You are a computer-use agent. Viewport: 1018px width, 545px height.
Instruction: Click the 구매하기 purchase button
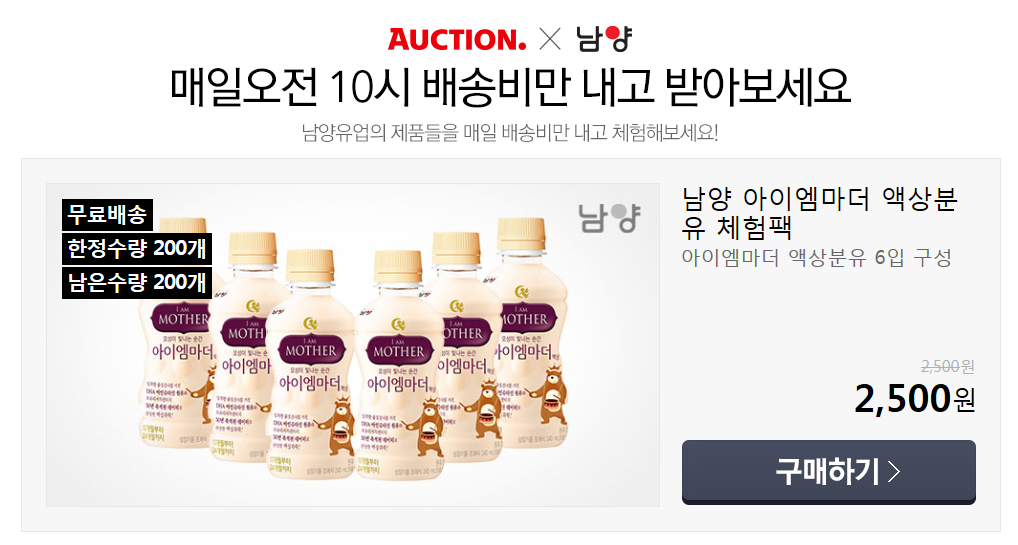coord(828,472)
